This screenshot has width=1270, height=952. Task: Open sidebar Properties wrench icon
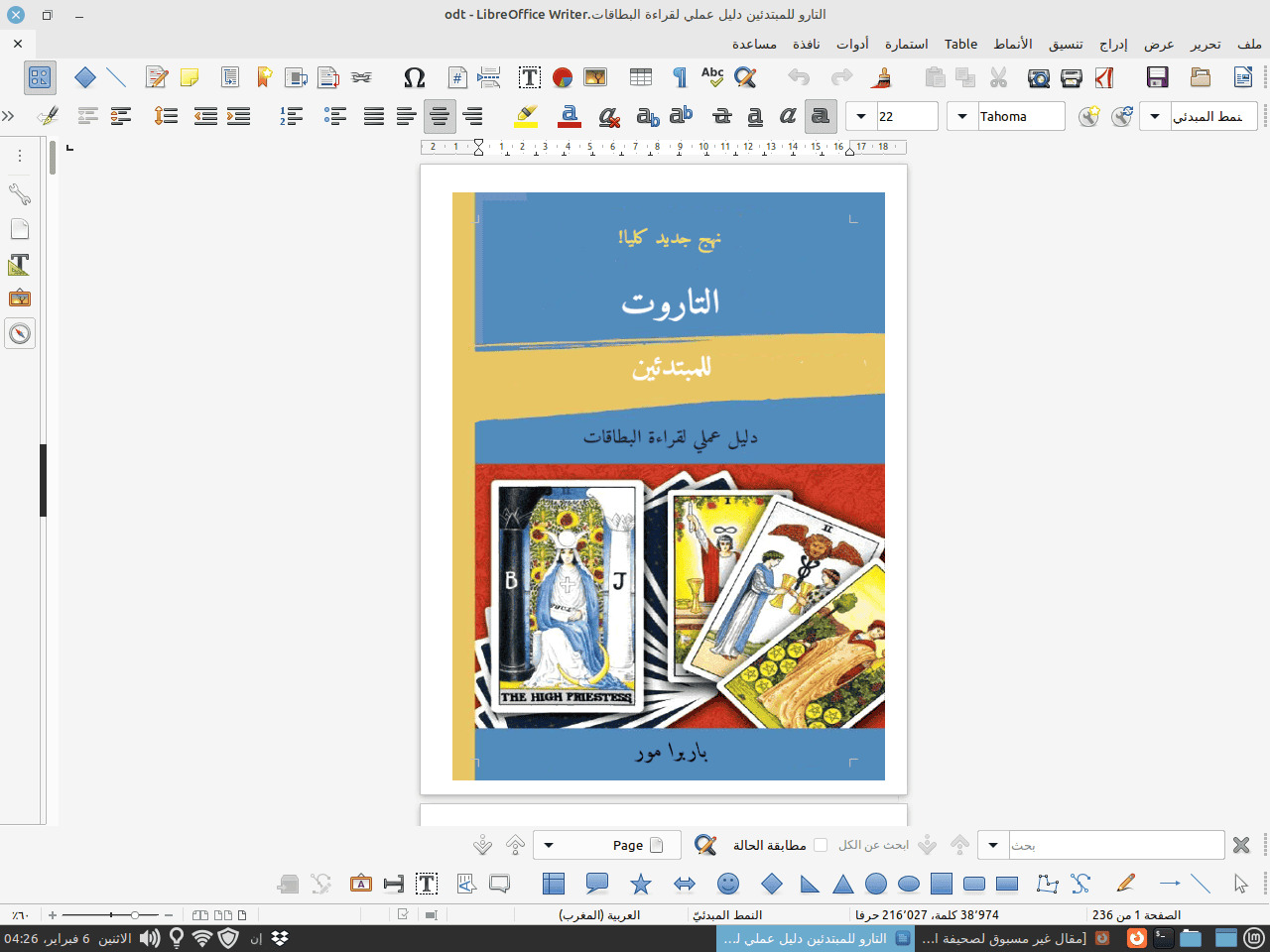tap(20, 194)
